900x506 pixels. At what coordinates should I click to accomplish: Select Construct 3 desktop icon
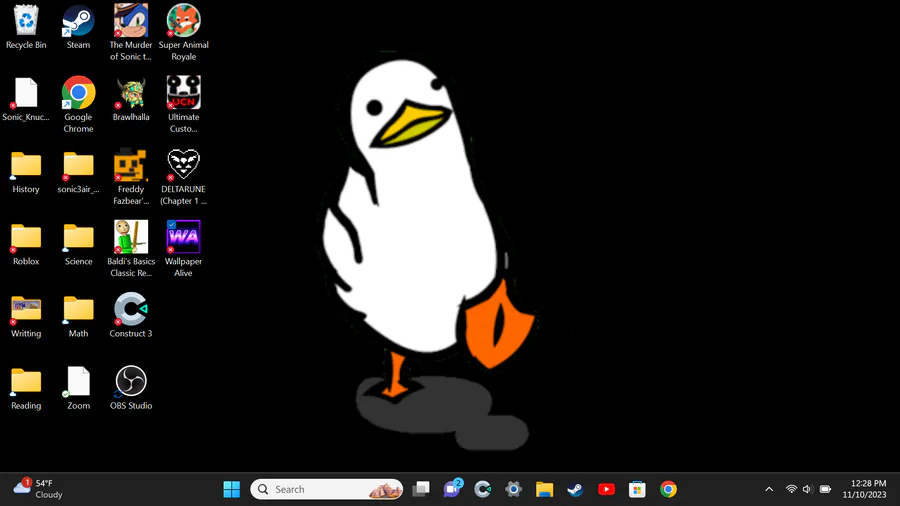pos(131,315)
